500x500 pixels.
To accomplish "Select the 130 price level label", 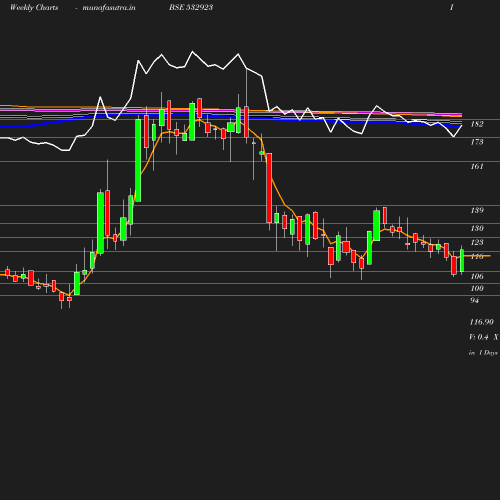I will pos(477,228).
